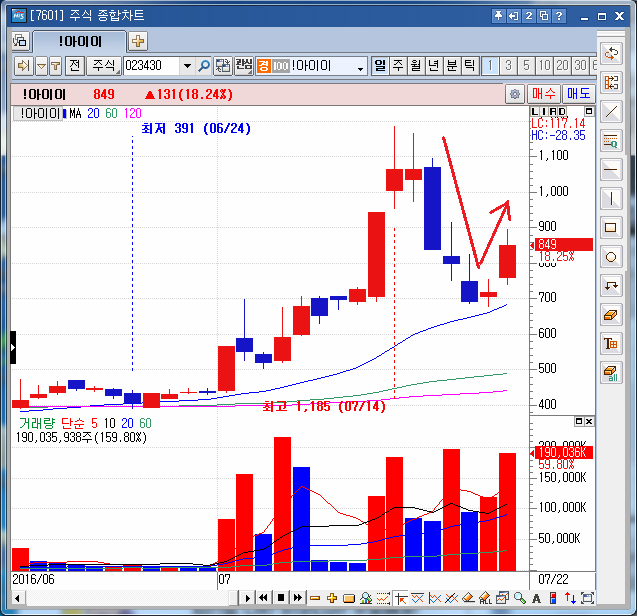Open the stock code 023430 dropdown
Image resolution: width=638 pixels, height=616 pixels.
186,66
